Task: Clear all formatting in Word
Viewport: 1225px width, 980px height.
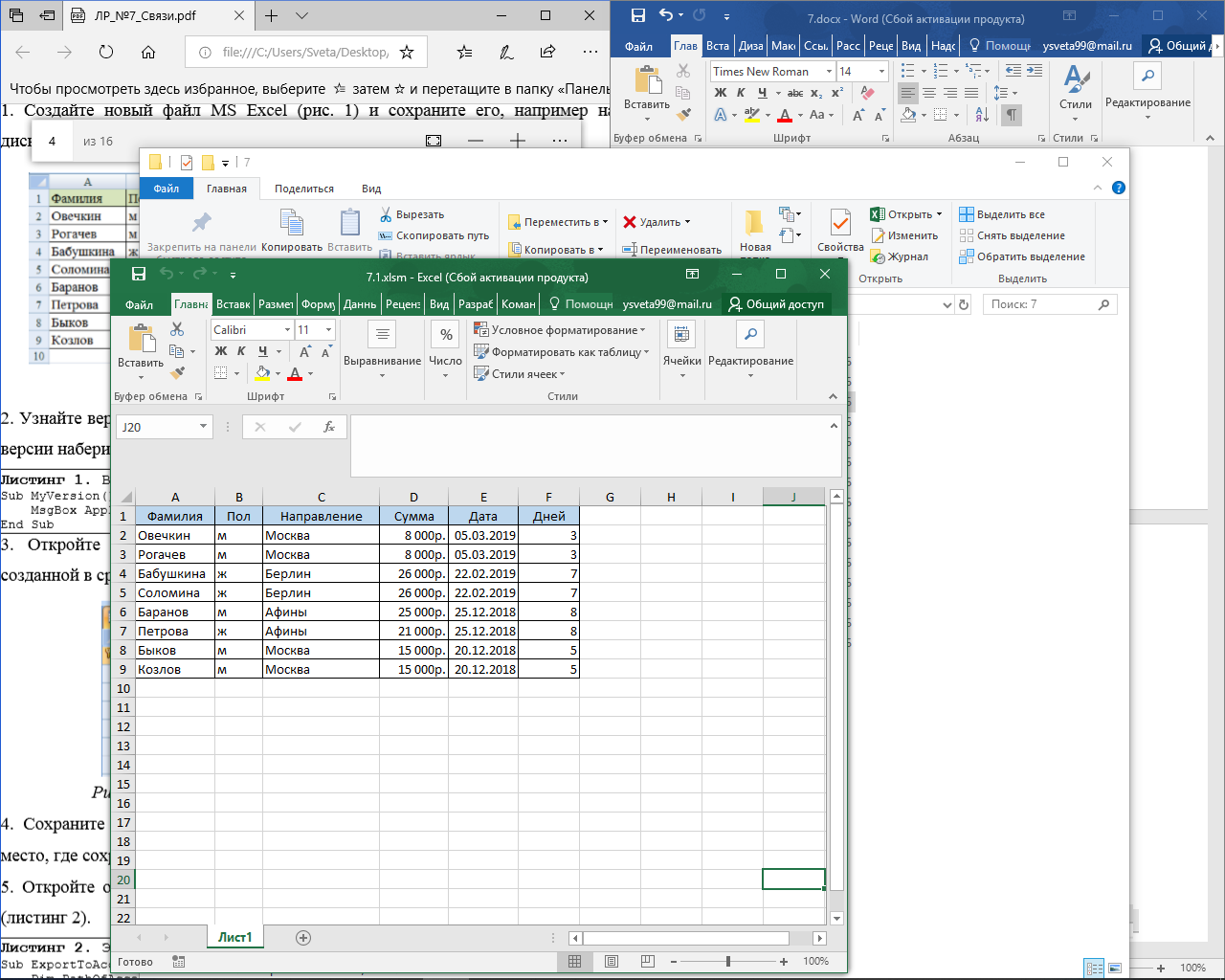Action: pos(867,93)
